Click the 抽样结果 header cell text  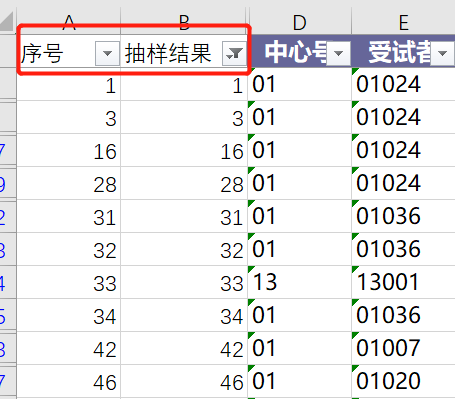(x=168, y=53)
